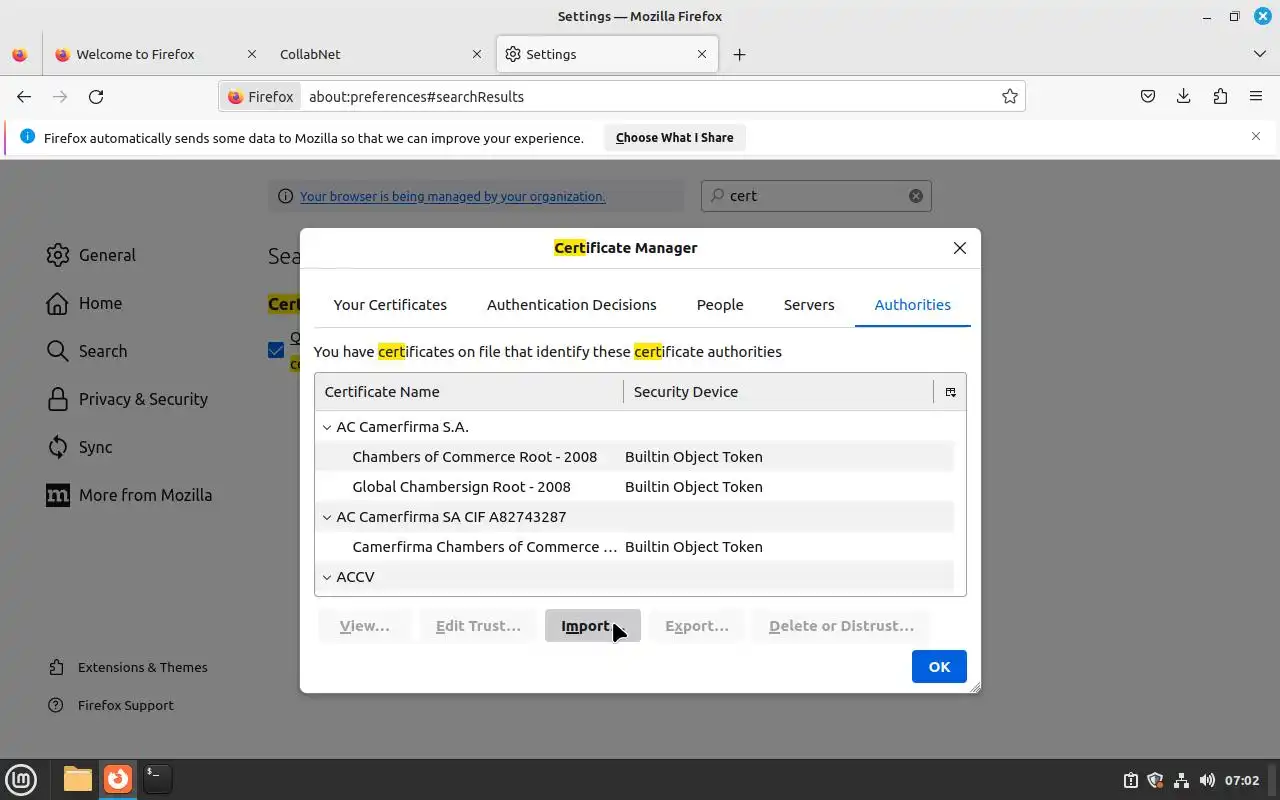Open Sync settings in sidebar

point(79,447)
